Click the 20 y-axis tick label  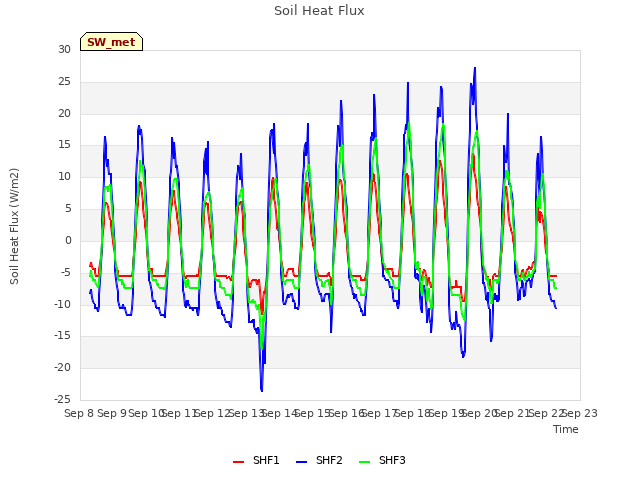click(64, 113)
